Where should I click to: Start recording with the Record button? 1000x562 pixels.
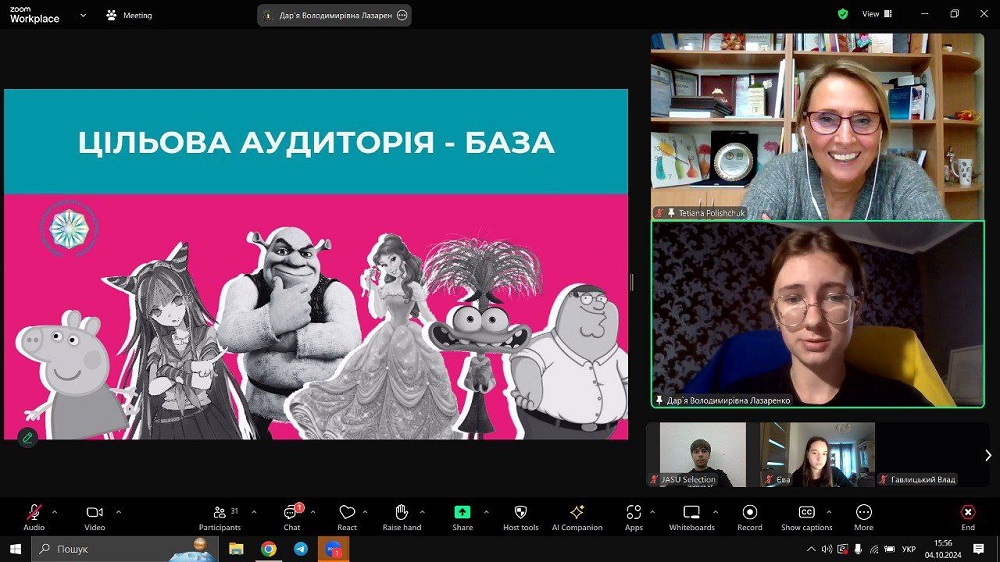749,512
